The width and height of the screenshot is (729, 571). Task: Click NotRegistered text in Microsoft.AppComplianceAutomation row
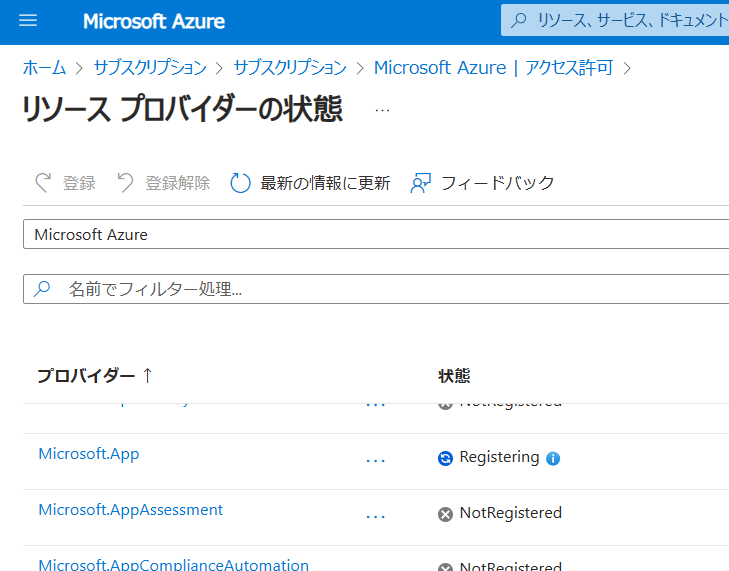tap(510, 566)
